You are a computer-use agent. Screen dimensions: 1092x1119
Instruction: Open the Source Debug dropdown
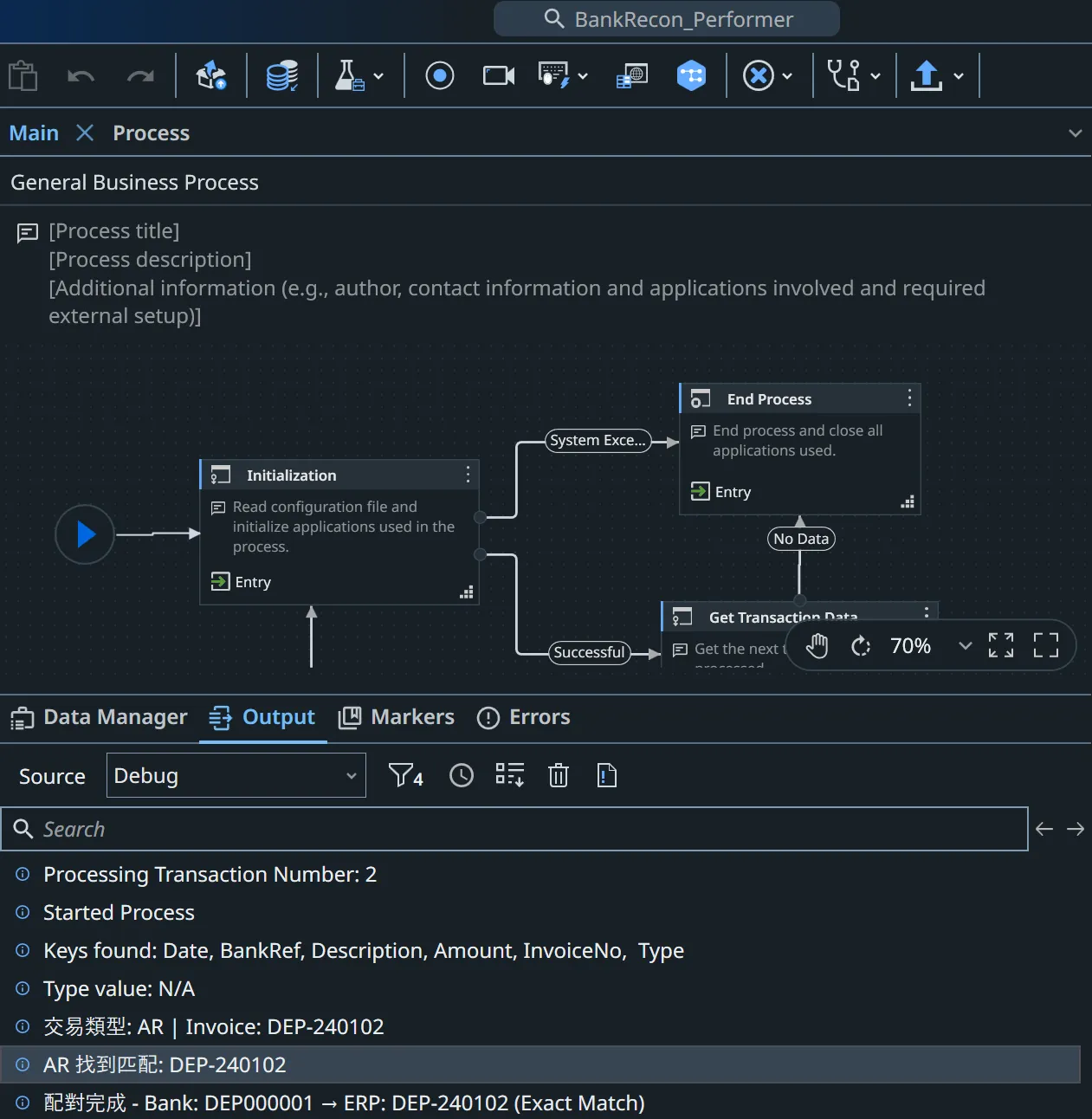coord(236,775)
